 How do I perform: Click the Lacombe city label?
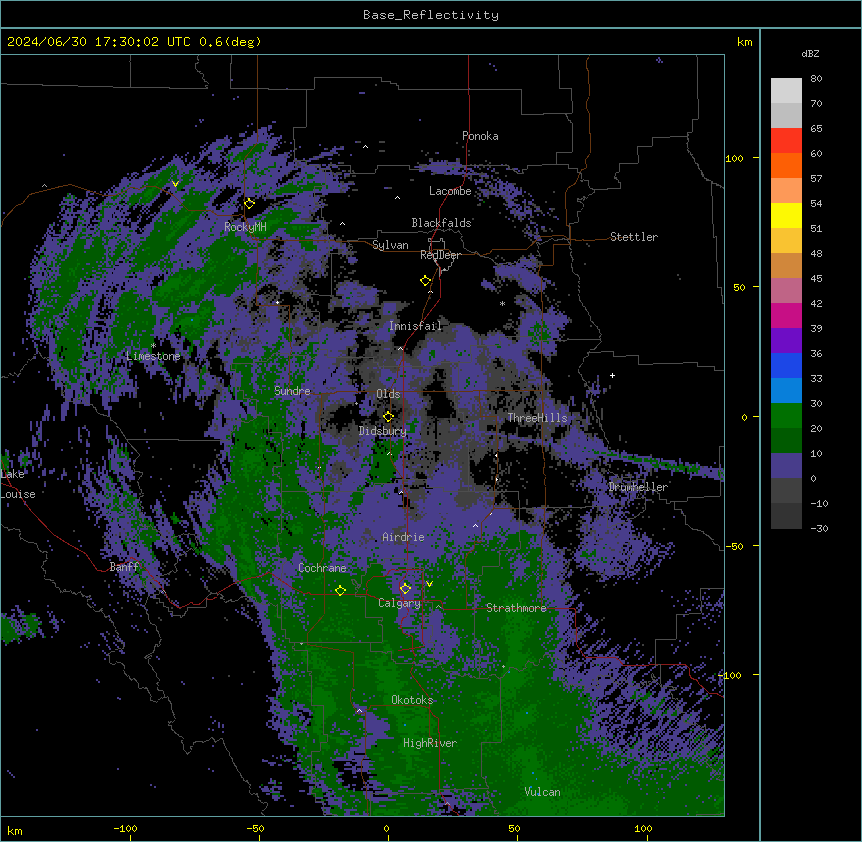[x=450, y=191]
